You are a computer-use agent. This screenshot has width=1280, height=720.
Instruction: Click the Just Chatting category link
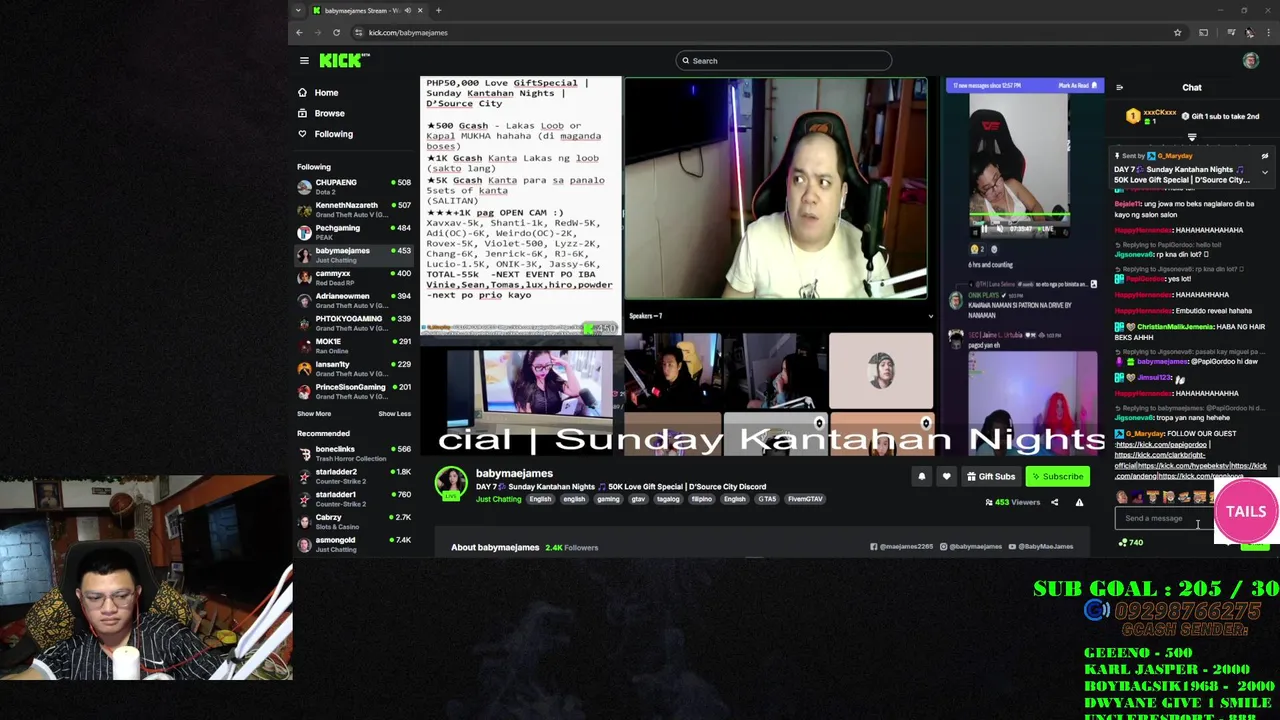[498, 499]
